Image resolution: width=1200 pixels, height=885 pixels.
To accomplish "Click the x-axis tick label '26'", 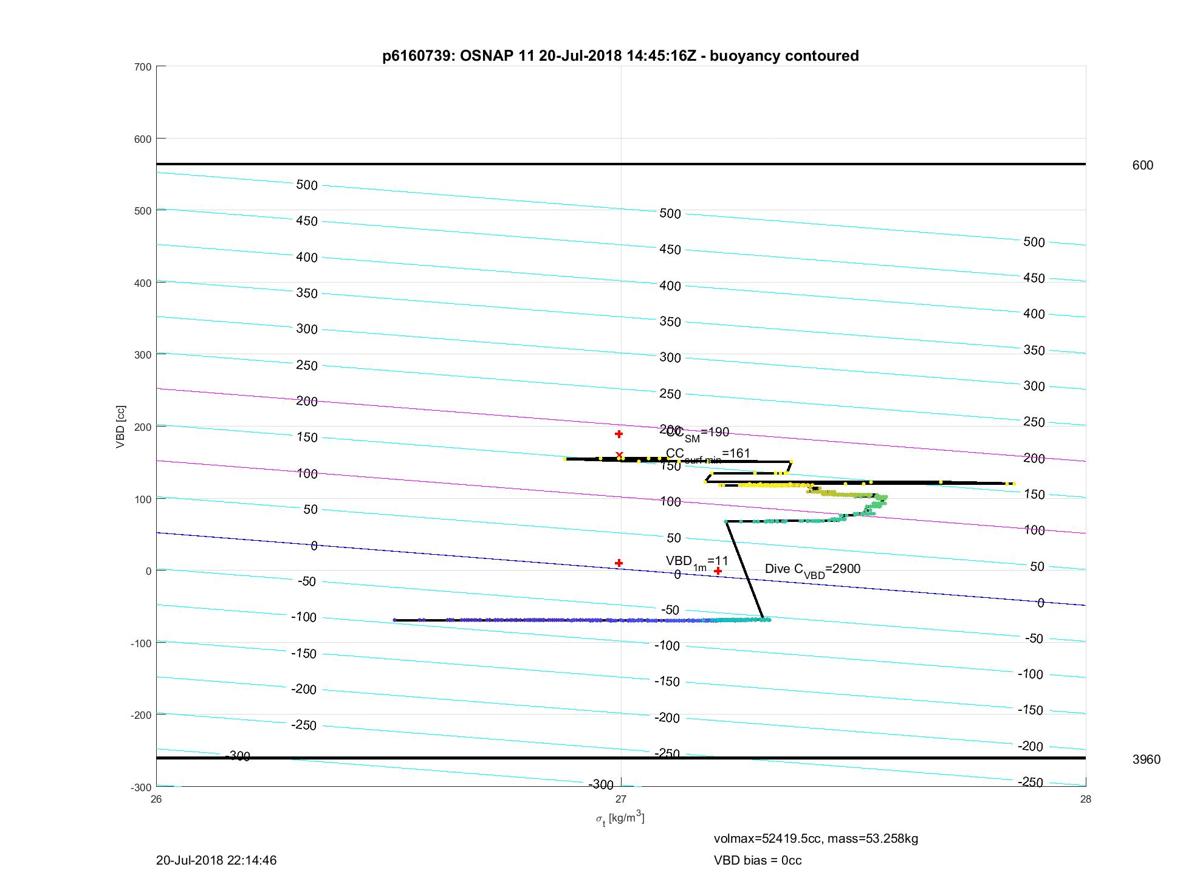I will tap(156, 799).
